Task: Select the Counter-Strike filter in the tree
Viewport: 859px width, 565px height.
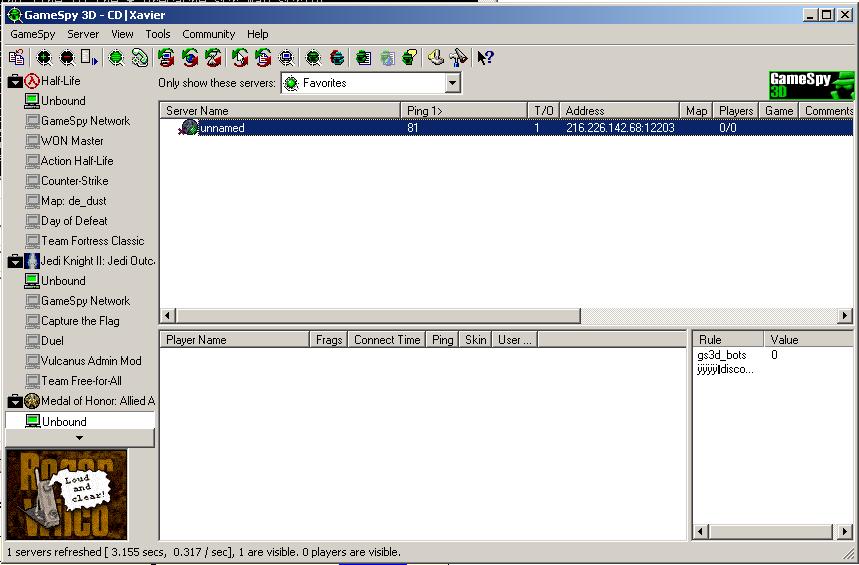Action: point(74,181)
